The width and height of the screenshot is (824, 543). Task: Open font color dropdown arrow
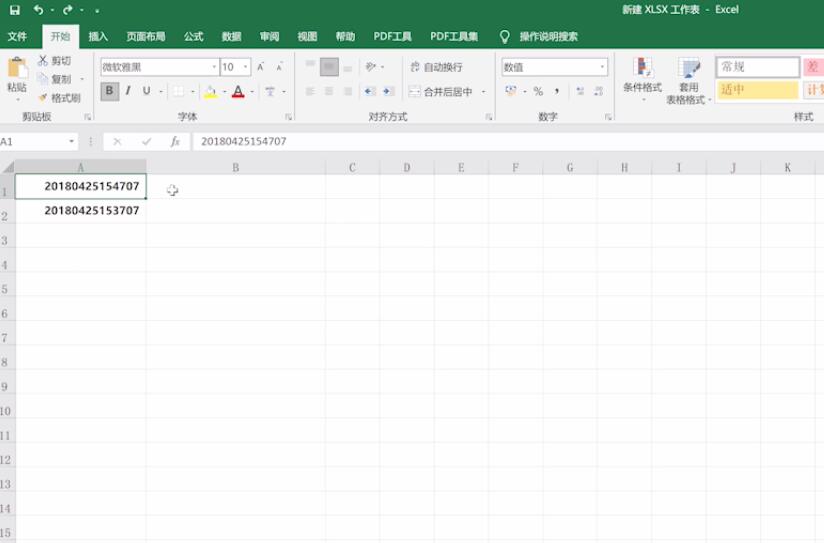[x=252, y=92]
